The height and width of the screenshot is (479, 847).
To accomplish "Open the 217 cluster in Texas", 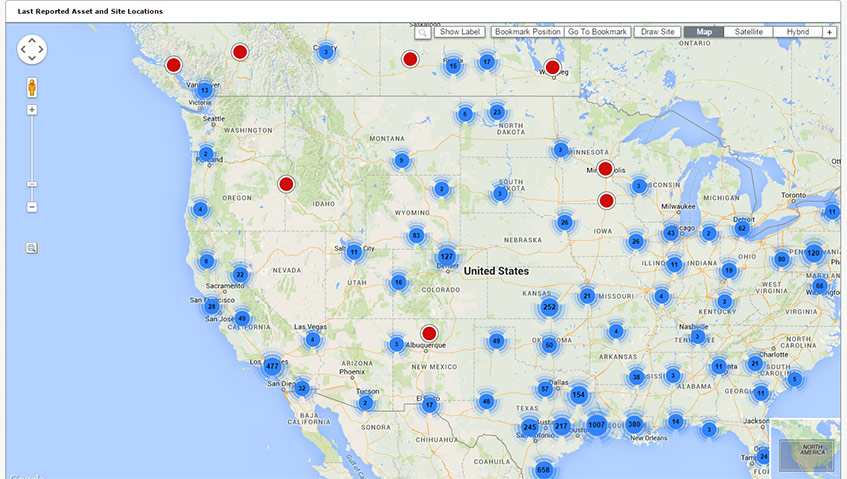I will click(x=561, y=426).
